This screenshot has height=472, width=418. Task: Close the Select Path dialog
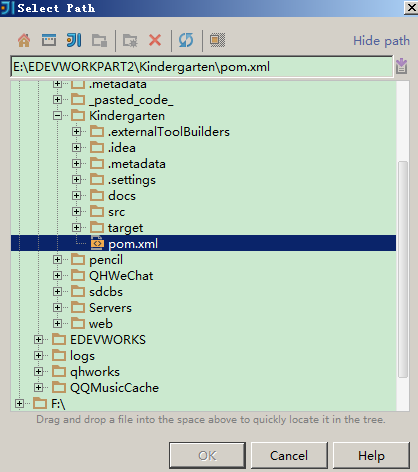click(x=411, y=8)
